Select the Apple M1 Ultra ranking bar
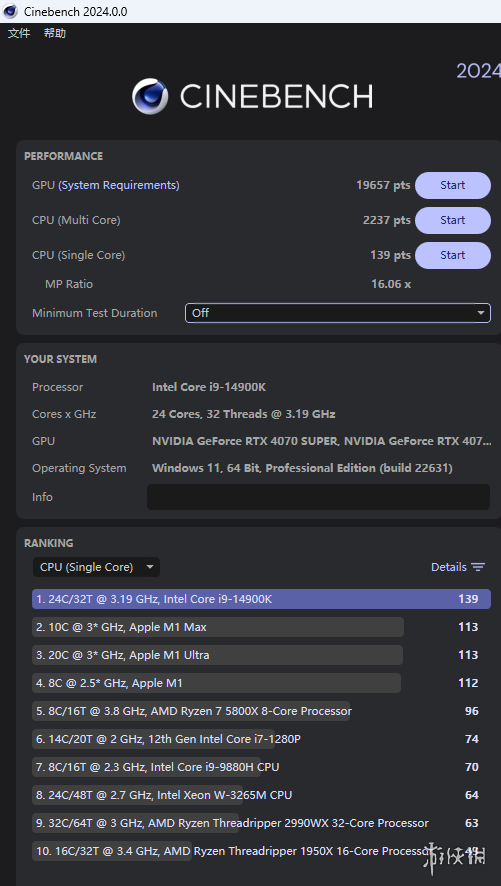 tap(217, 655)
